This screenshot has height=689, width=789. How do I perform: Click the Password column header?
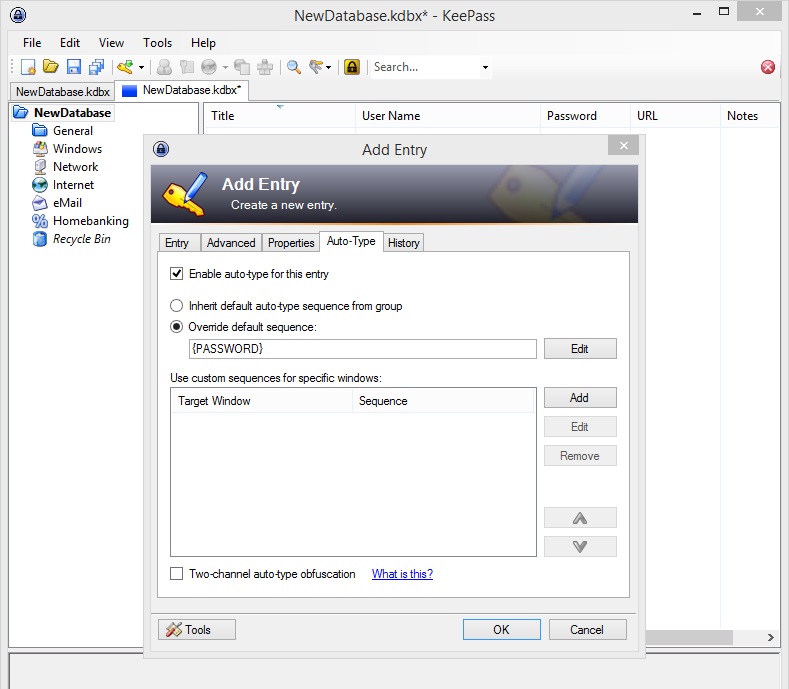[x=585, y=116]
